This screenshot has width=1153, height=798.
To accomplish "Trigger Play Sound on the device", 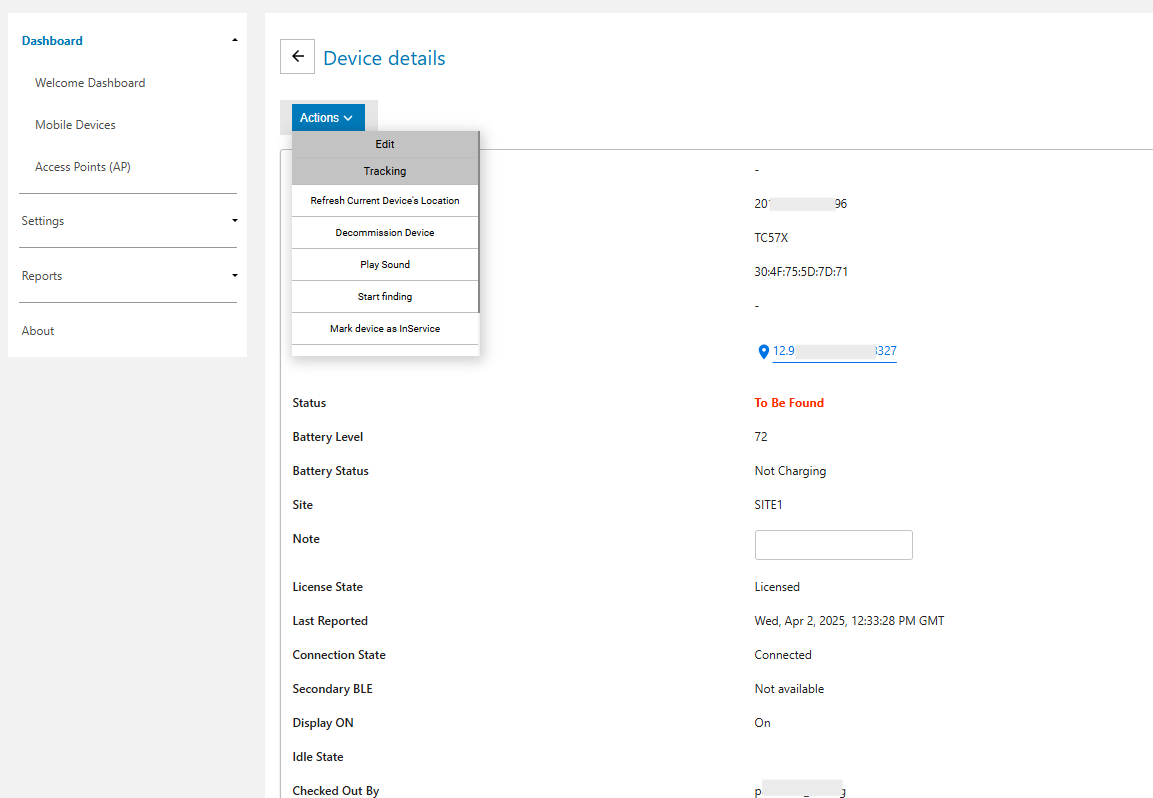I will pyautogui.click(x=385, y=265).
